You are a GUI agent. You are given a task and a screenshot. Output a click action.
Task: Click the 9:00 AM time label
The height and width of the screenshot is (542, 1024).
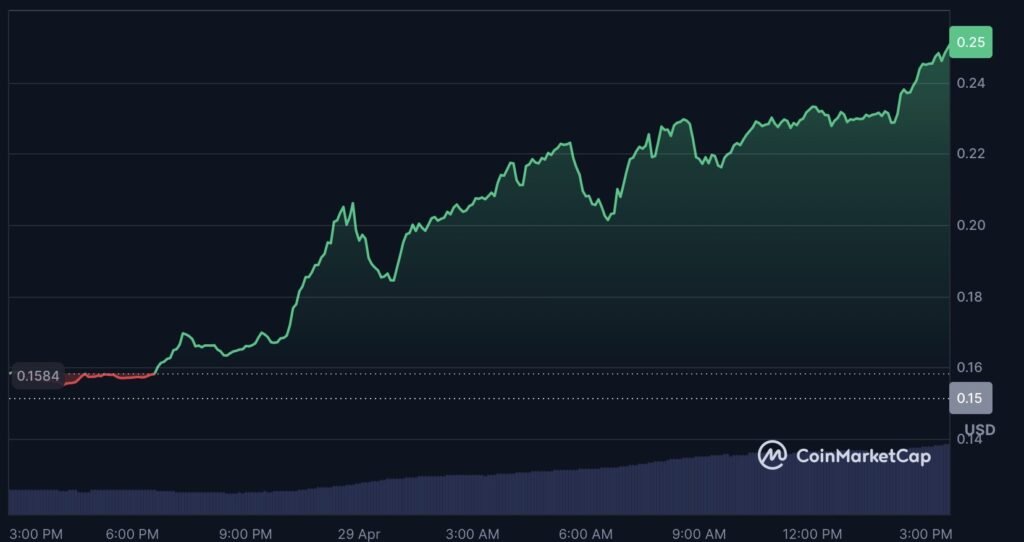click(699, 533)
